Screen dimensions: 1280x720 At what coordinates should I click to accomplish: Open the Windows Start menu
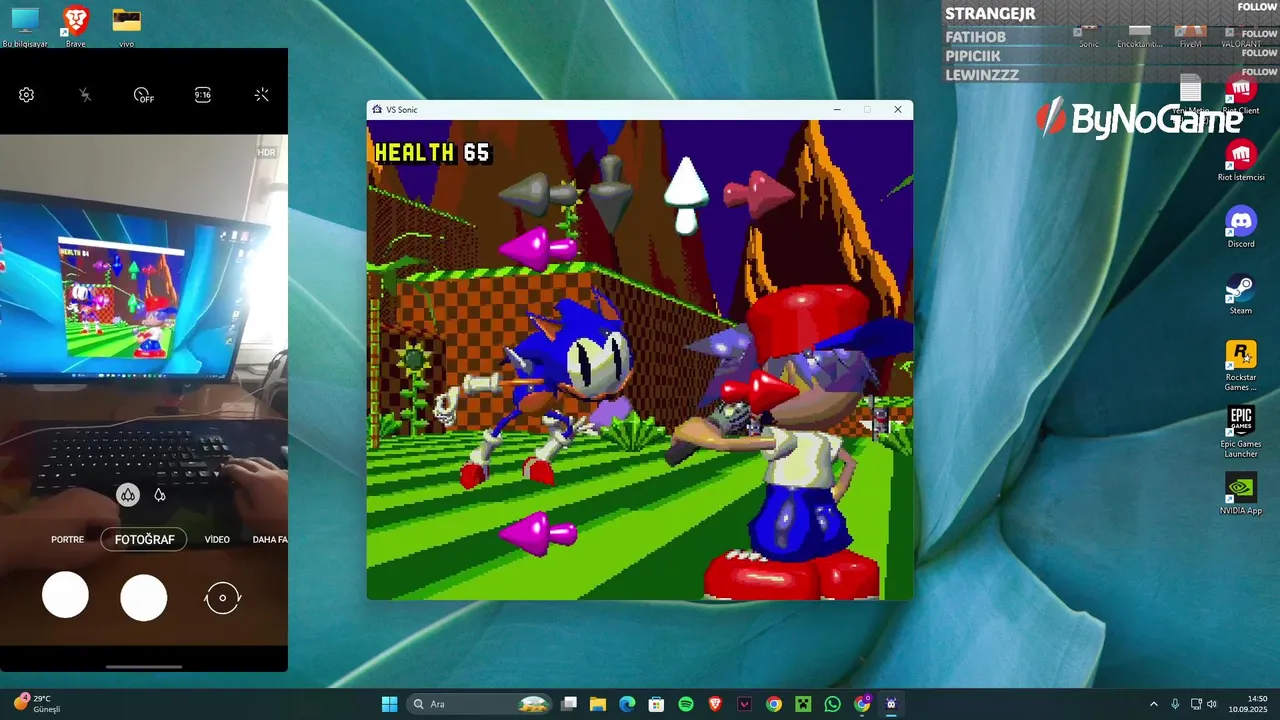[390, 704]
